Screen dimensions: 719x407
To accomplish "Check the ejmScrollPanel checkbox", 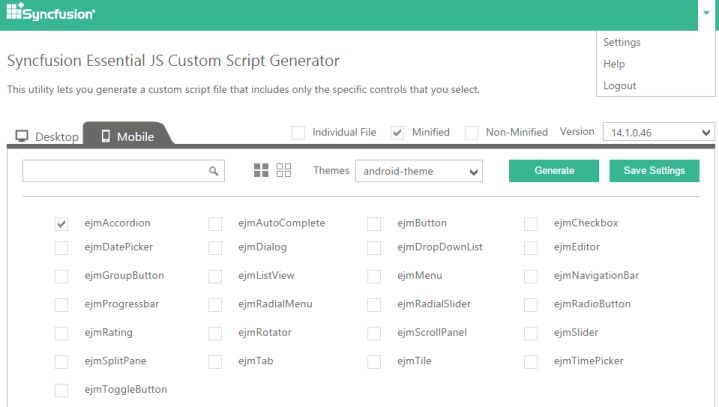I will pyautogui.click(x=374, y=333).
